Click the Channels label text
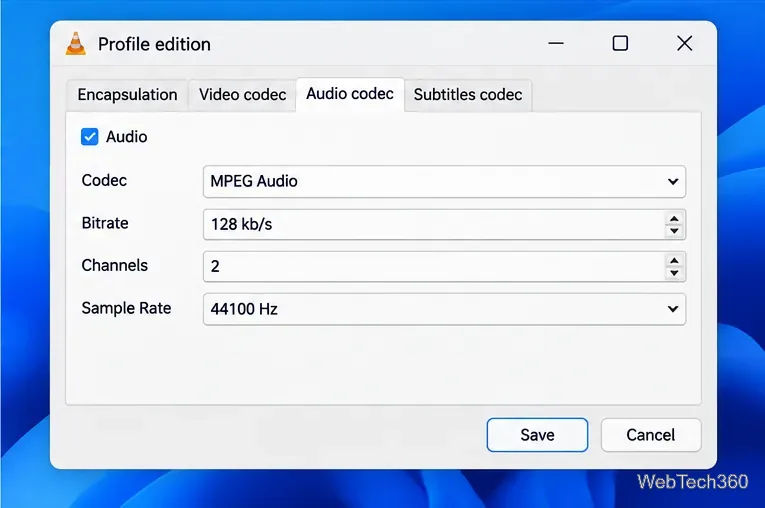Screen dimensions: 765x508 click(115, 265)
